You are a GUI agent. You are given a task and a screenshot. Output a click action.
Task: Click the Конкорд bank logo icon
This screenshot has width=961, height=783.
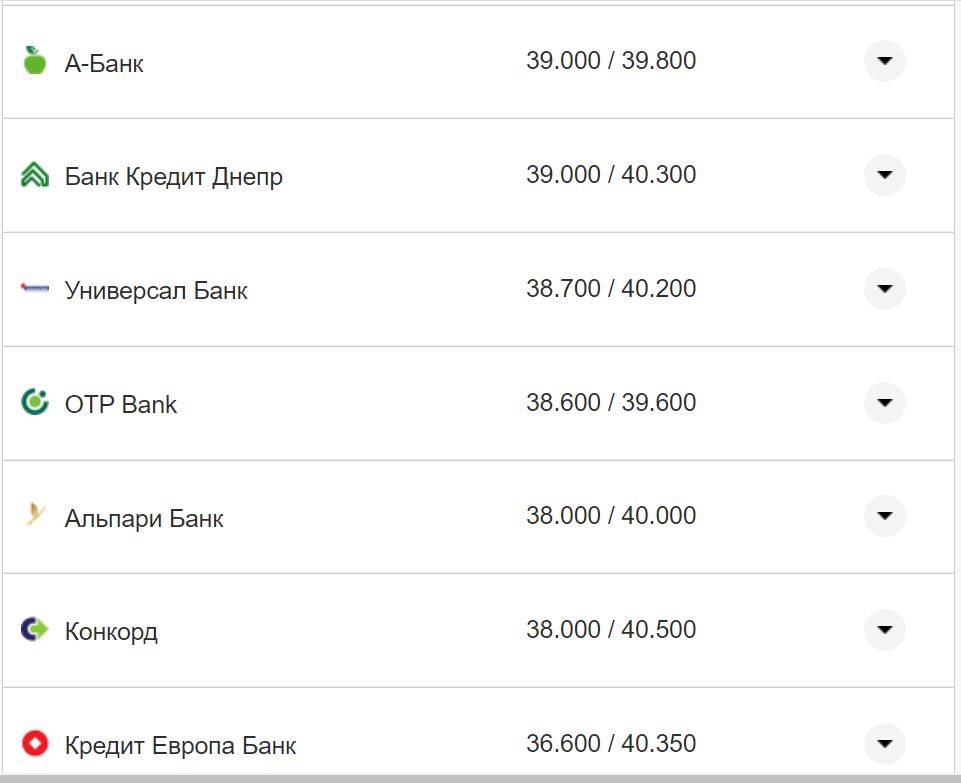coord(35,630)
